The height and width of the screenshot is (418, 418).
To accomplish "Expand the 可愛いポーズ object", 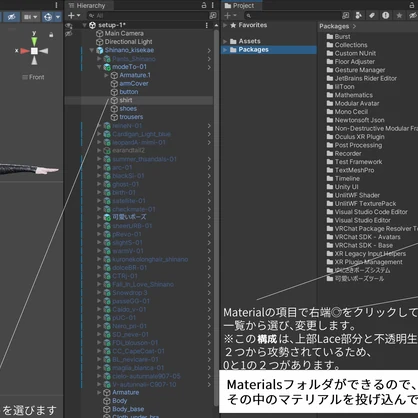I will pos(99,217).
